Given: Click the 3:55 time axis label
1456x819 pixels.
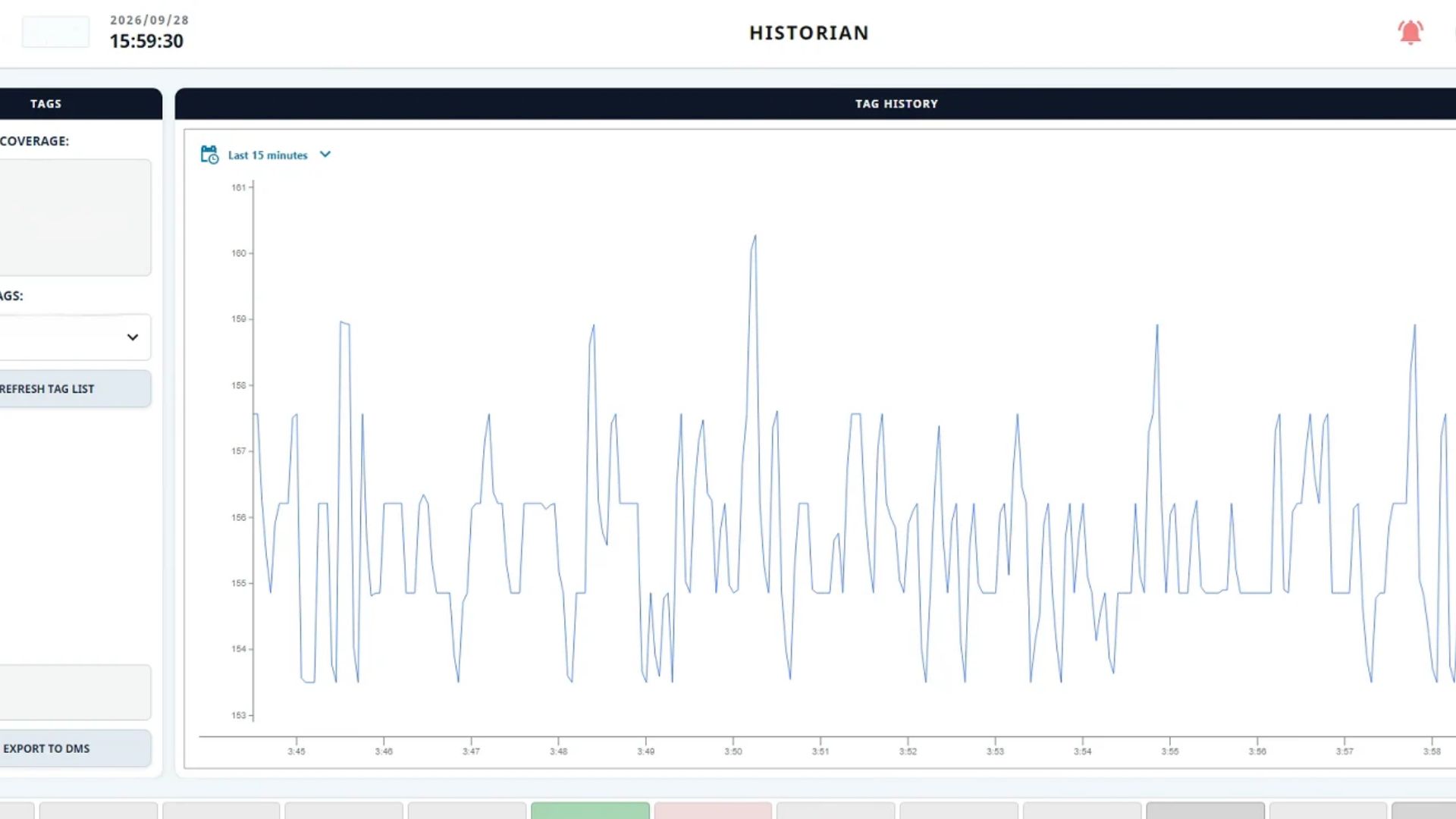Looking at the screenshot, I should click(x=1169, y=752).
